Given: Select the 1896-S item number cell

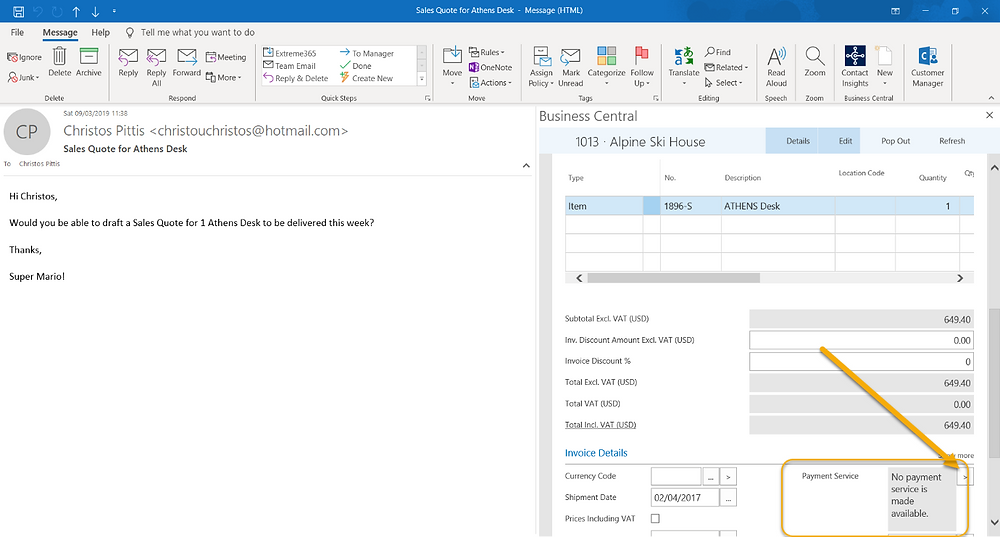Looking at the screenshot, I should click(689, 206).
